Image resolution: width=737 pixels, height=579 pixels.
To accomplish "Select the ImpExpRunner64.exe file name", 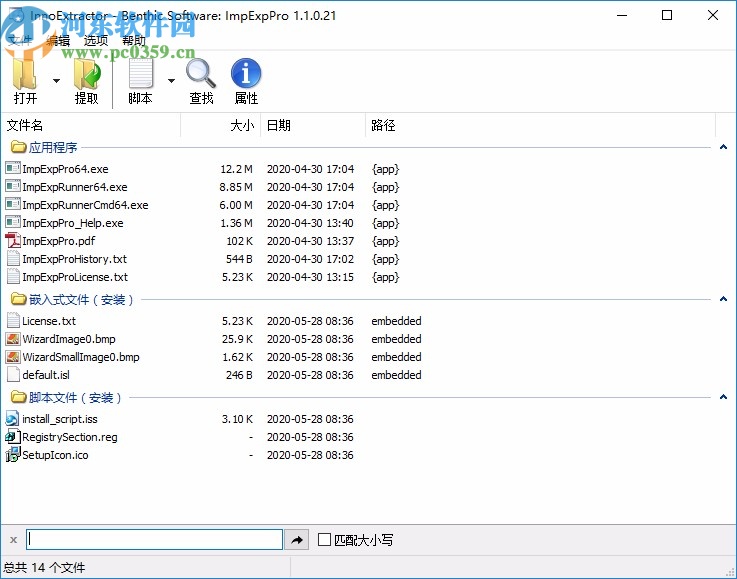I will click(x=75, y=187).
